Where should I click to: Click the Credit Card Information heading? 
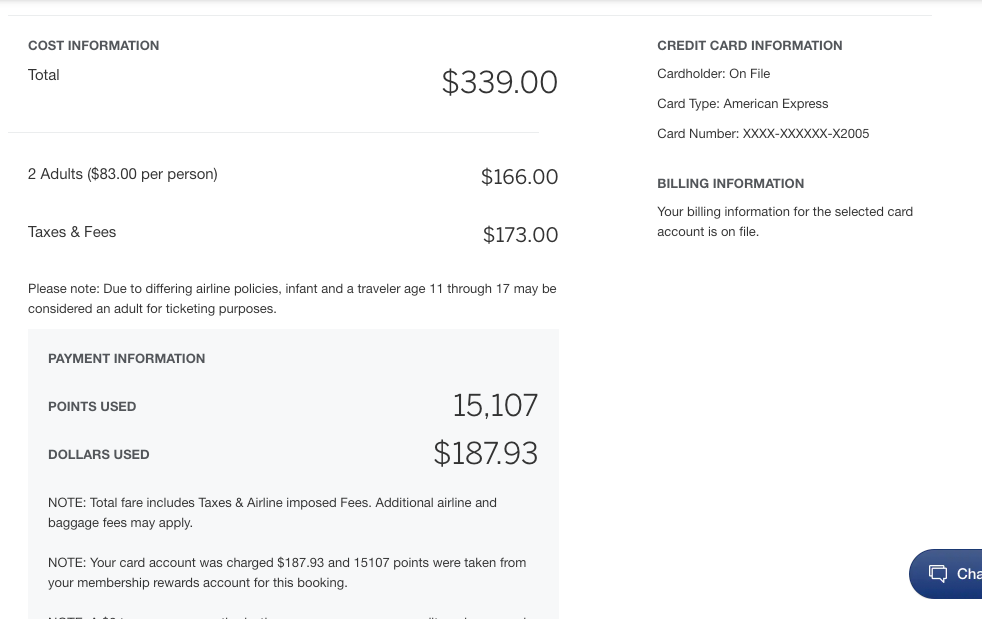coord(749,46)
